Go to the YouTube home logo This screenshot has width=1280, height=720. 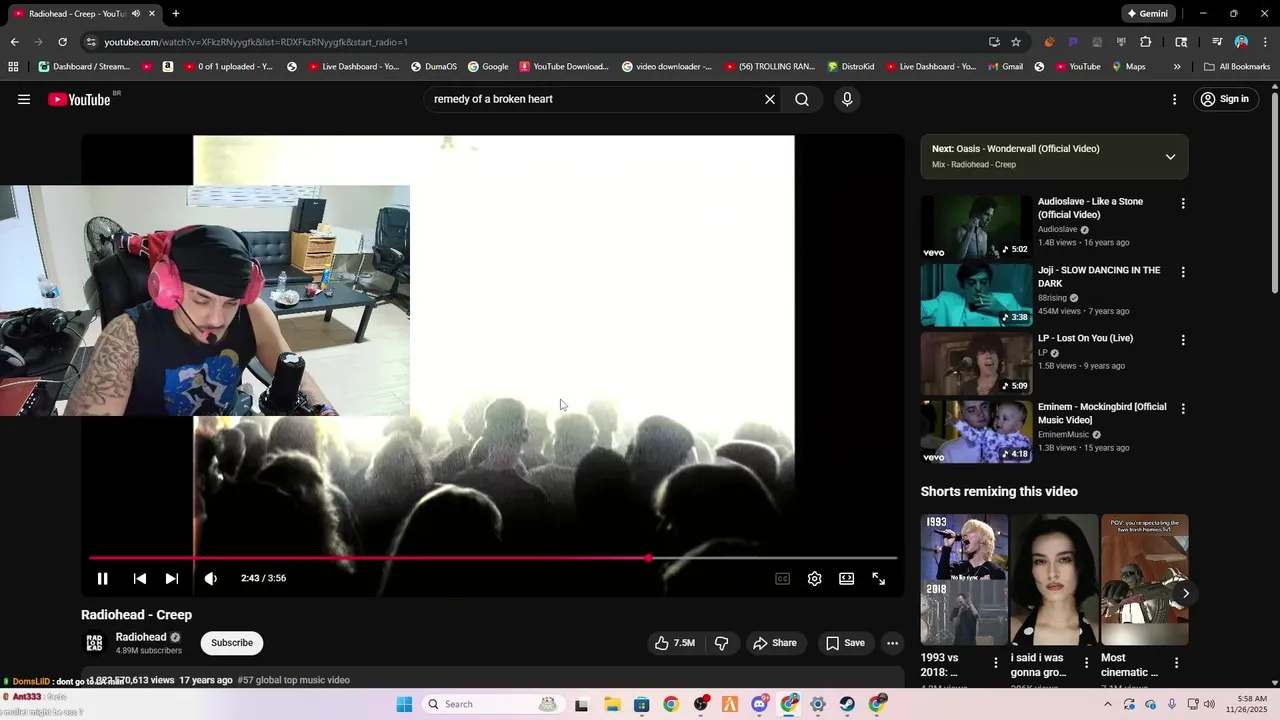tap(79, 99)
